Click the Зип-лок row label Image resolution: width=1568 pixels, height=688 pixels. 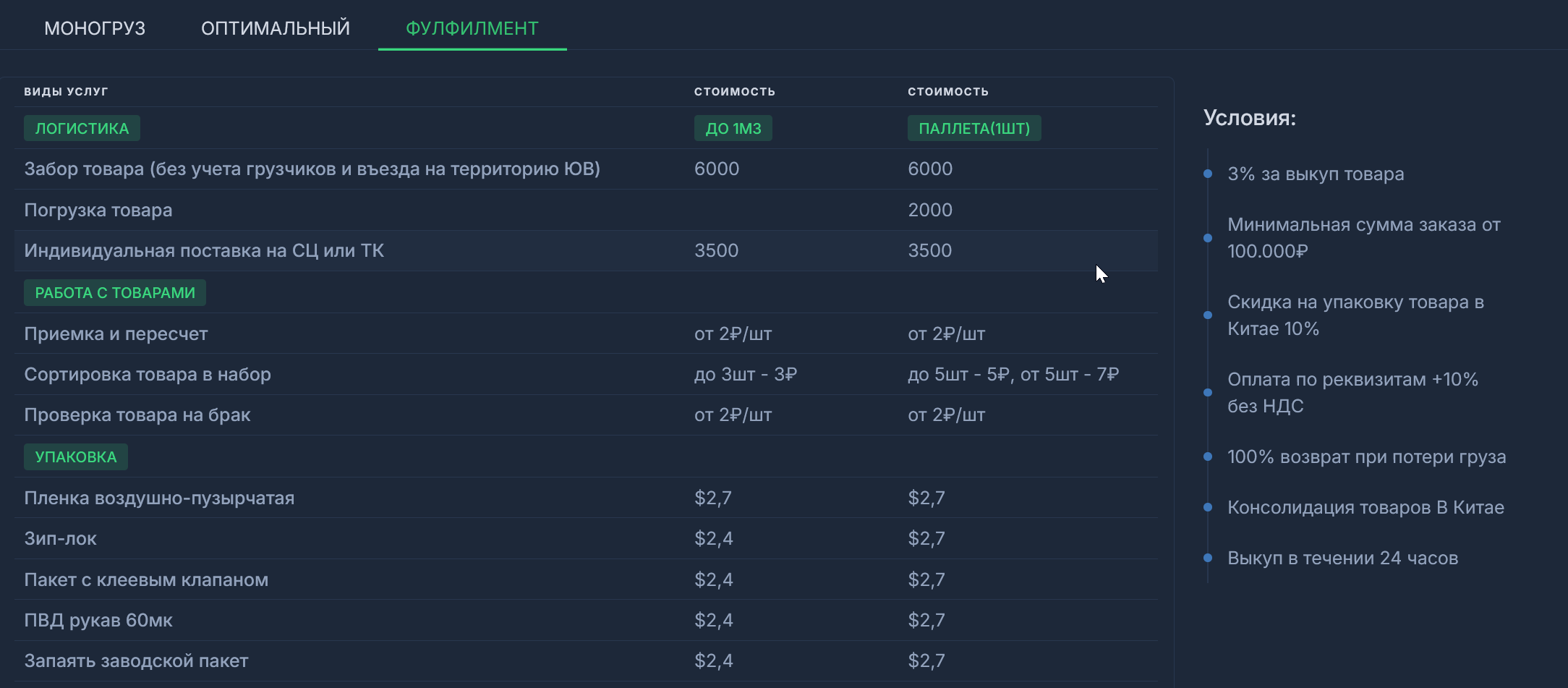(61, 538)
